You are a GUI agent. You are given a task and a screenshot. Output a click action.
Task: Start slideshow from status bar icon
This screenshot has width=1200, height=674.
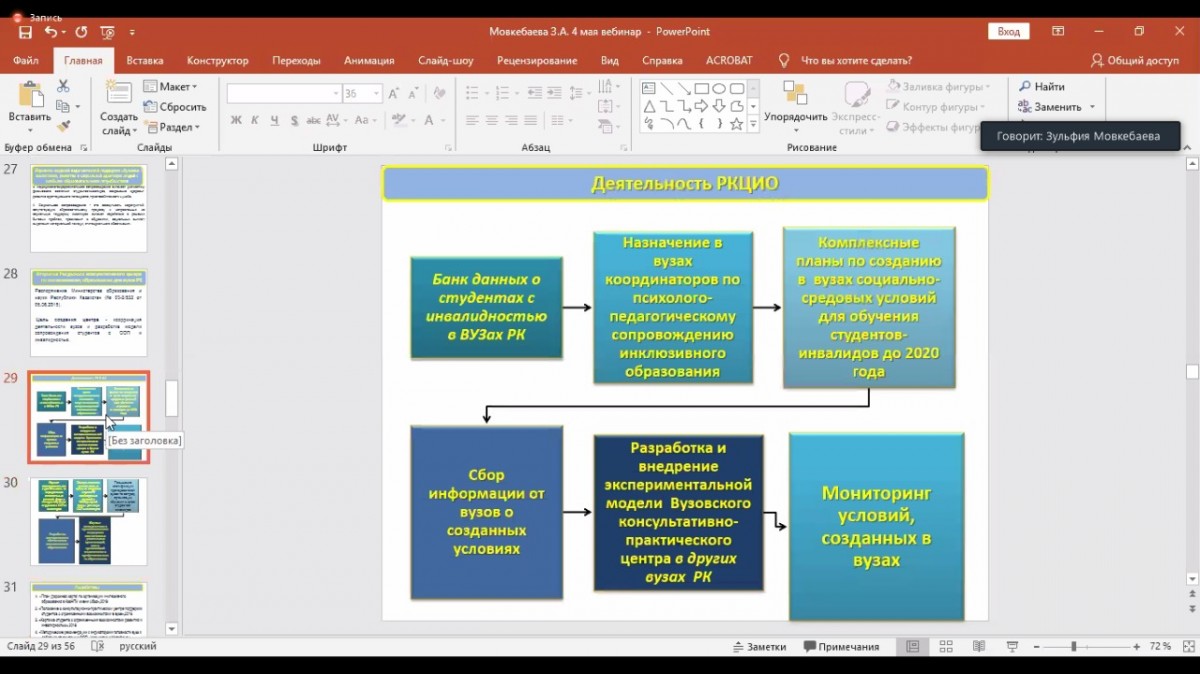coord(1012,647)
